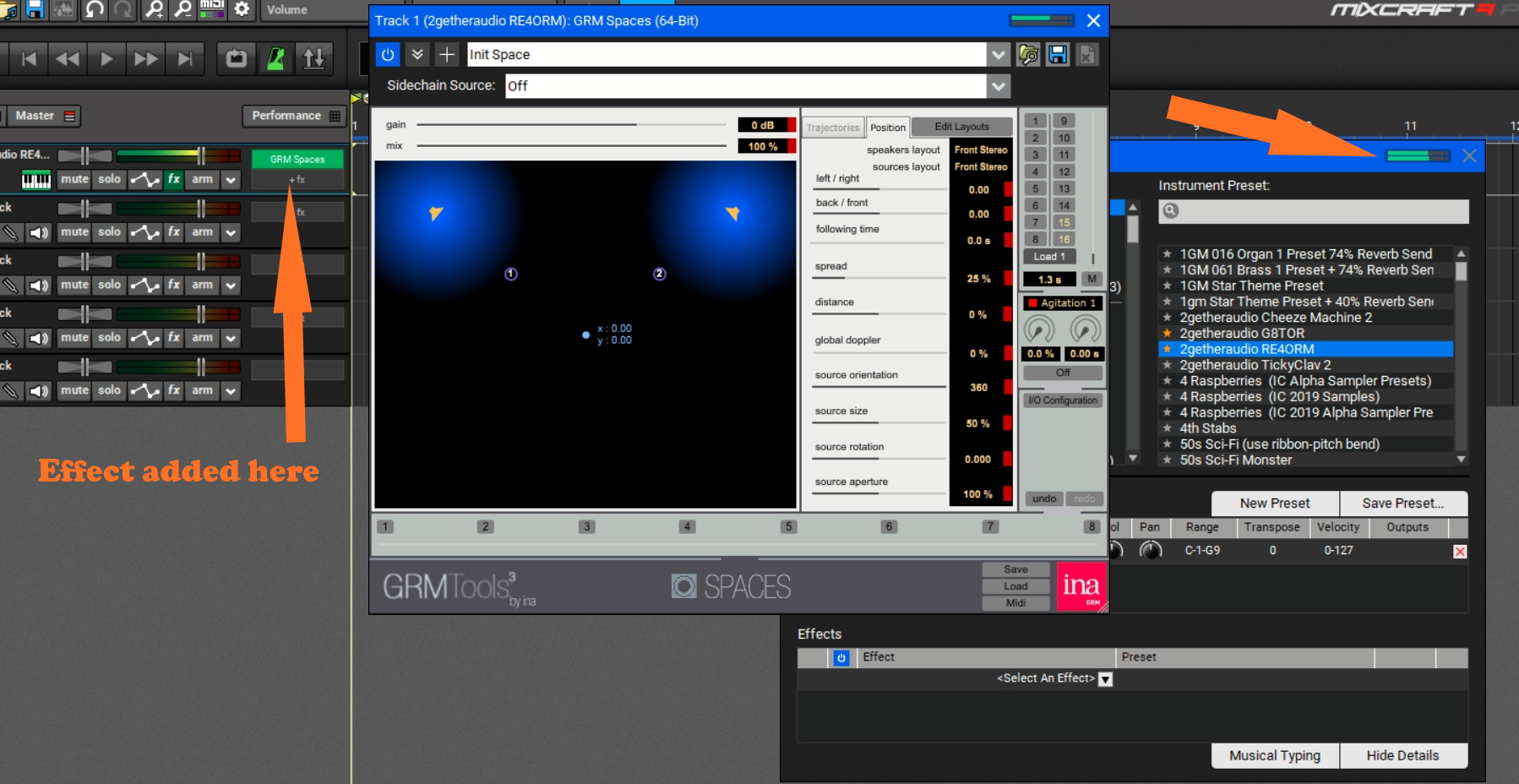Toggle the green metronome icon

click(275, 58)
